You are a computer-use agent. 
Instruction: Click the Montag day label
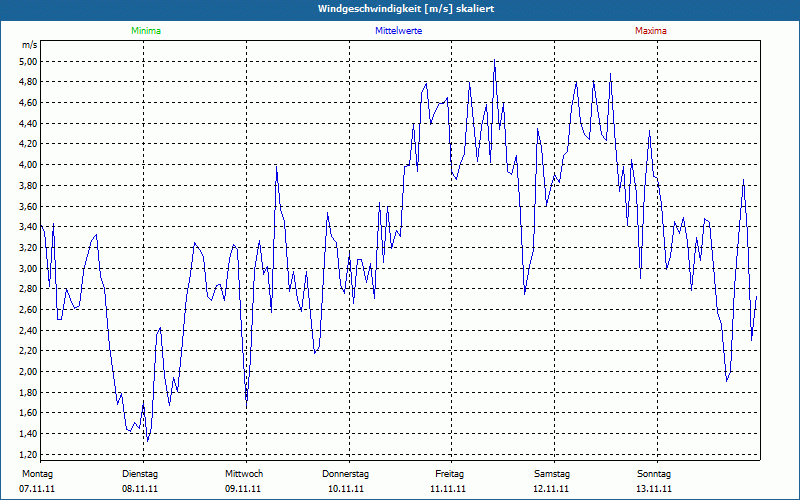point(37,474)
